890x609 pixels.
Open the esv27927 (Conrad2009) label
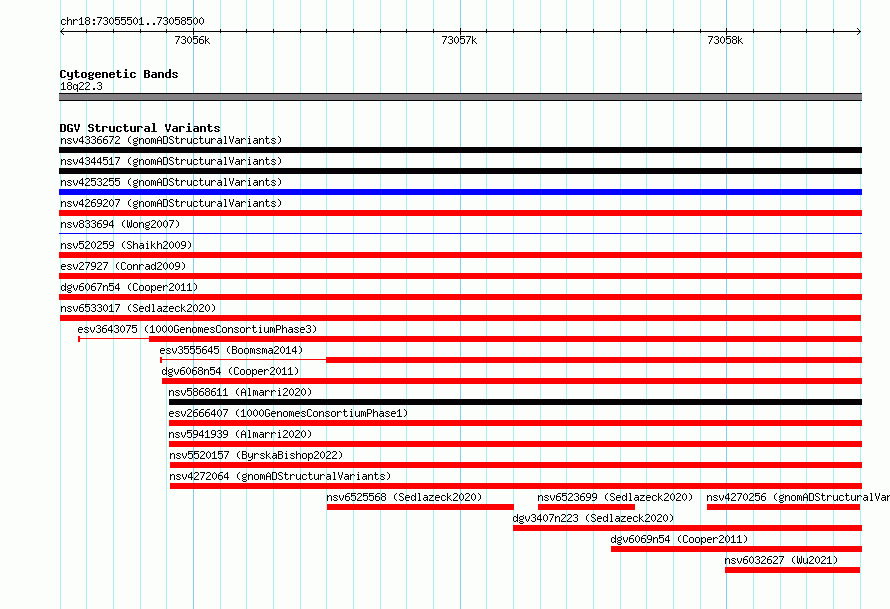[123, 266]
